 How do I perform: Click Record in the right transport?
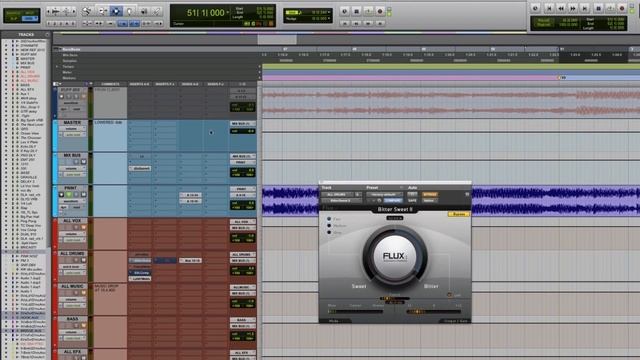click(x=622, y=8)
